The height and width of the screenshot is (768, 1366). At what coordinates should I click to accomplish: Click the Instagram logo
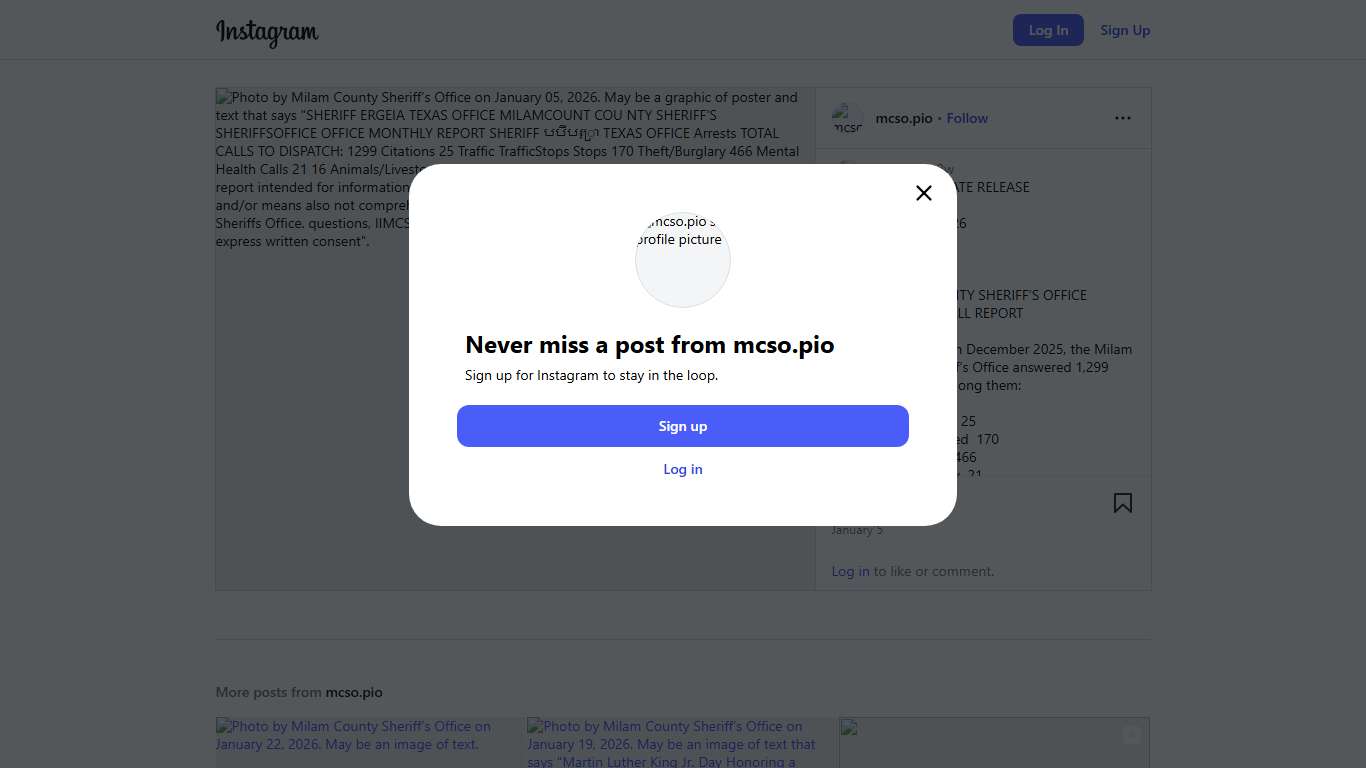[x=267, y=32]
